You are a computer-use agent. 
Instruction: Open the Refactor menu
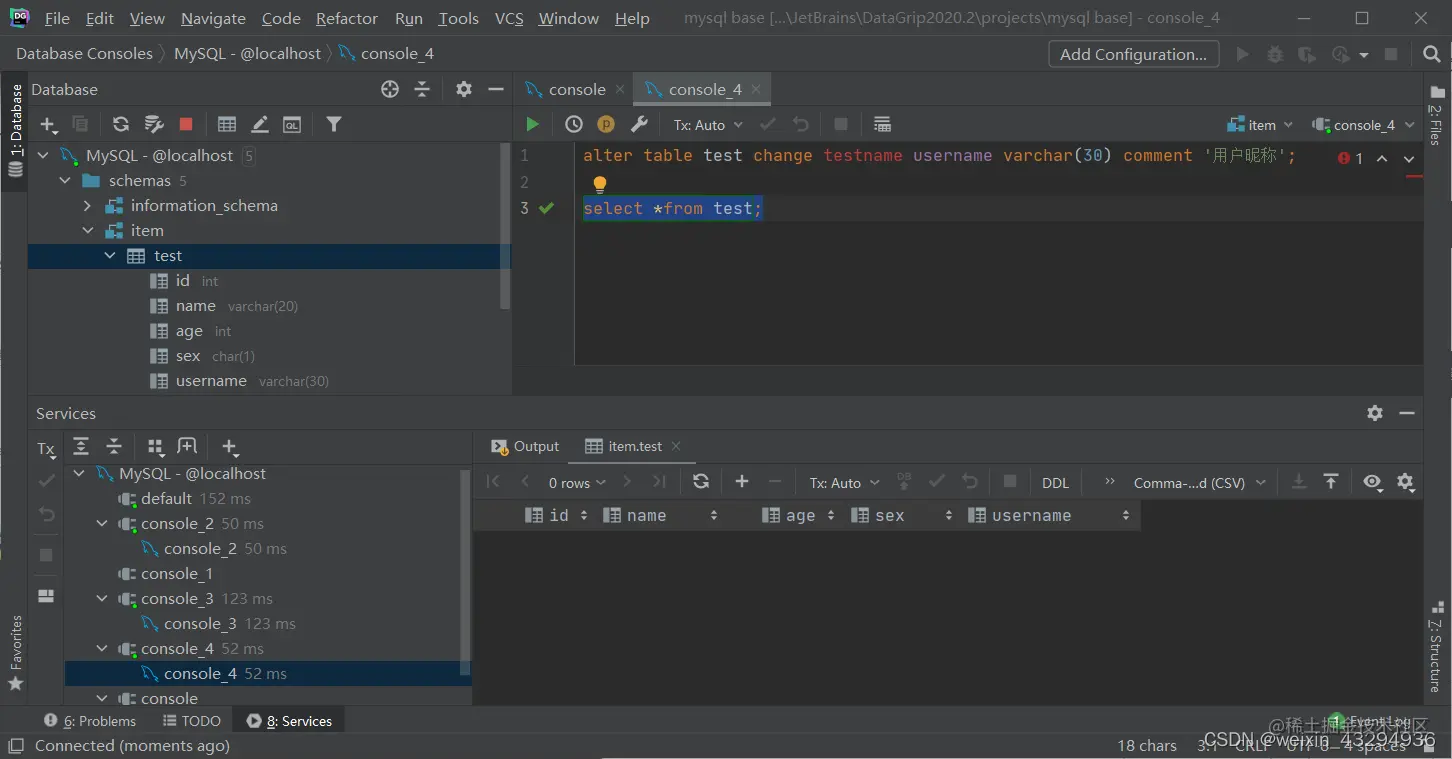point(347,18)
